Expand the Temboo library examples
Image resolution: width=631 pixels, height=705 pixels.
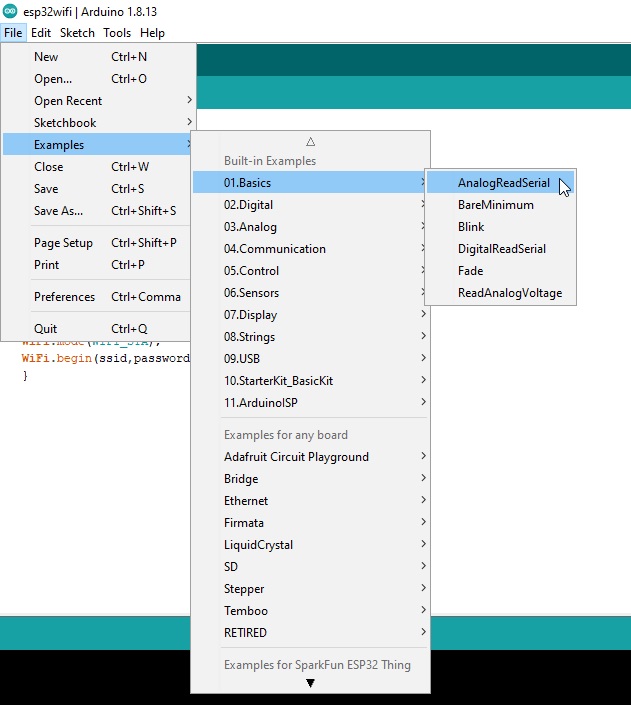pyautogui.click(x=310, y=611)
